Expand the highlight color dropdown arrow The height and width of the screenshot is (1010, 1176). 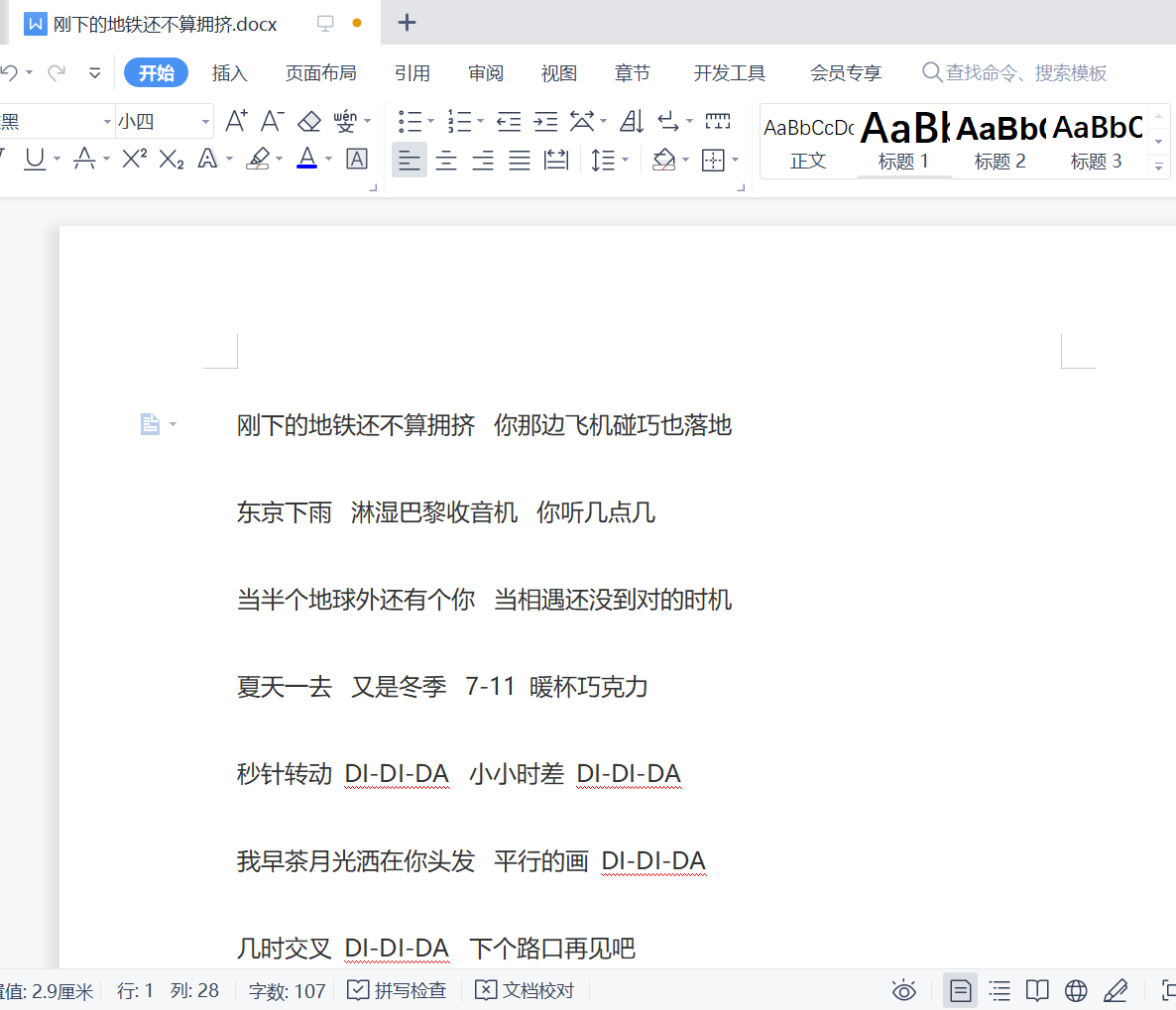(279, 159)
